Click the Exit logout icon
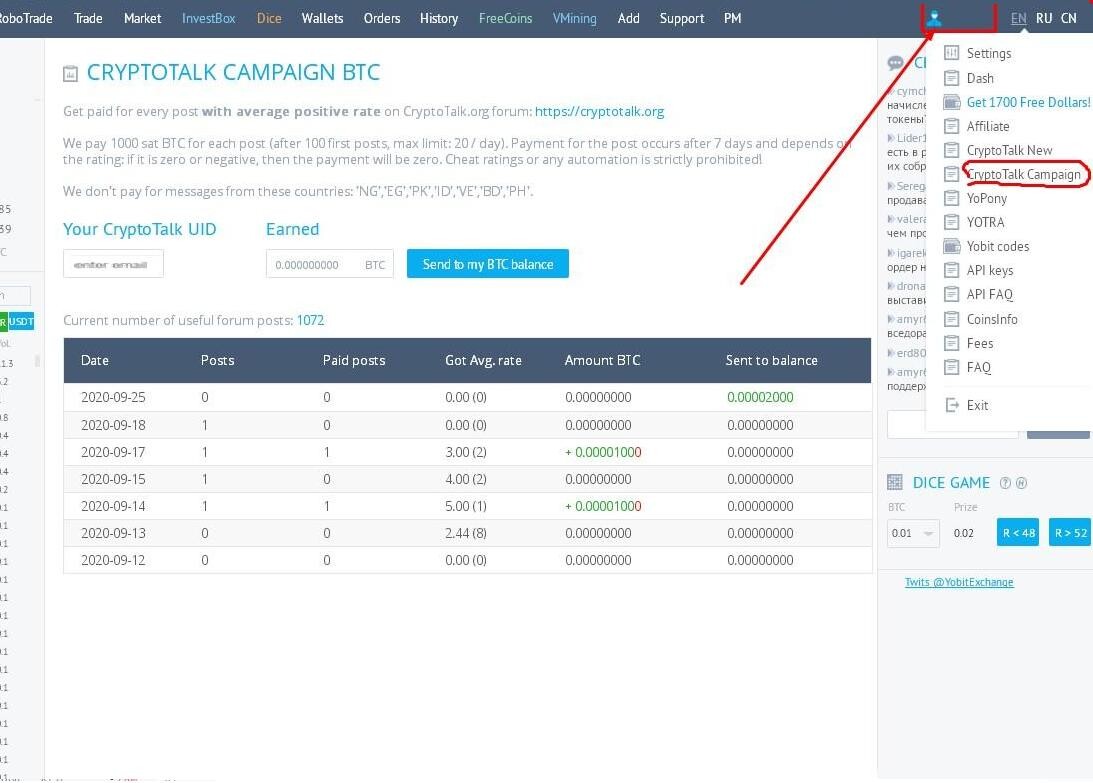Screen dimensions: 1093x783 click(951, 405)
